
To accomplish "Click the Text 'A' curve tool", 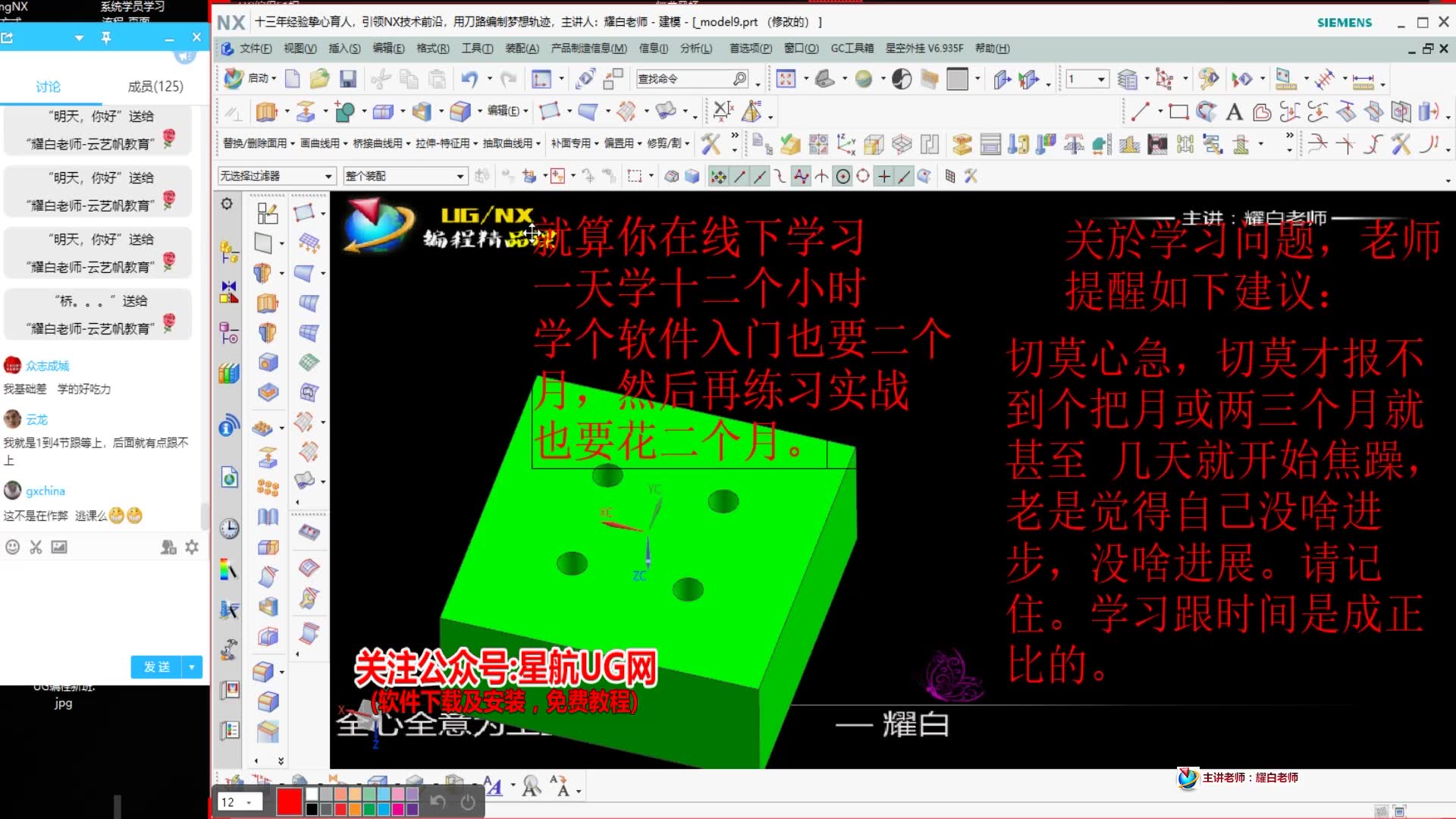I will (1235, 112).
